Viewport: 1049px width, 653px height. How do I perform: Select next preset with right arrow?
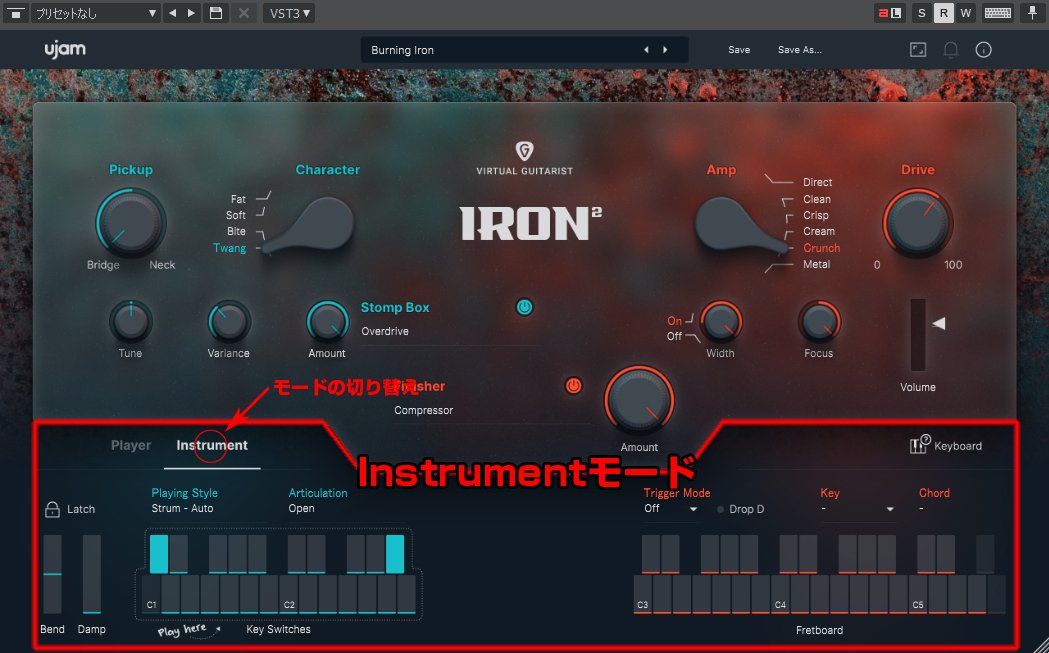click(x=665, y=50)
